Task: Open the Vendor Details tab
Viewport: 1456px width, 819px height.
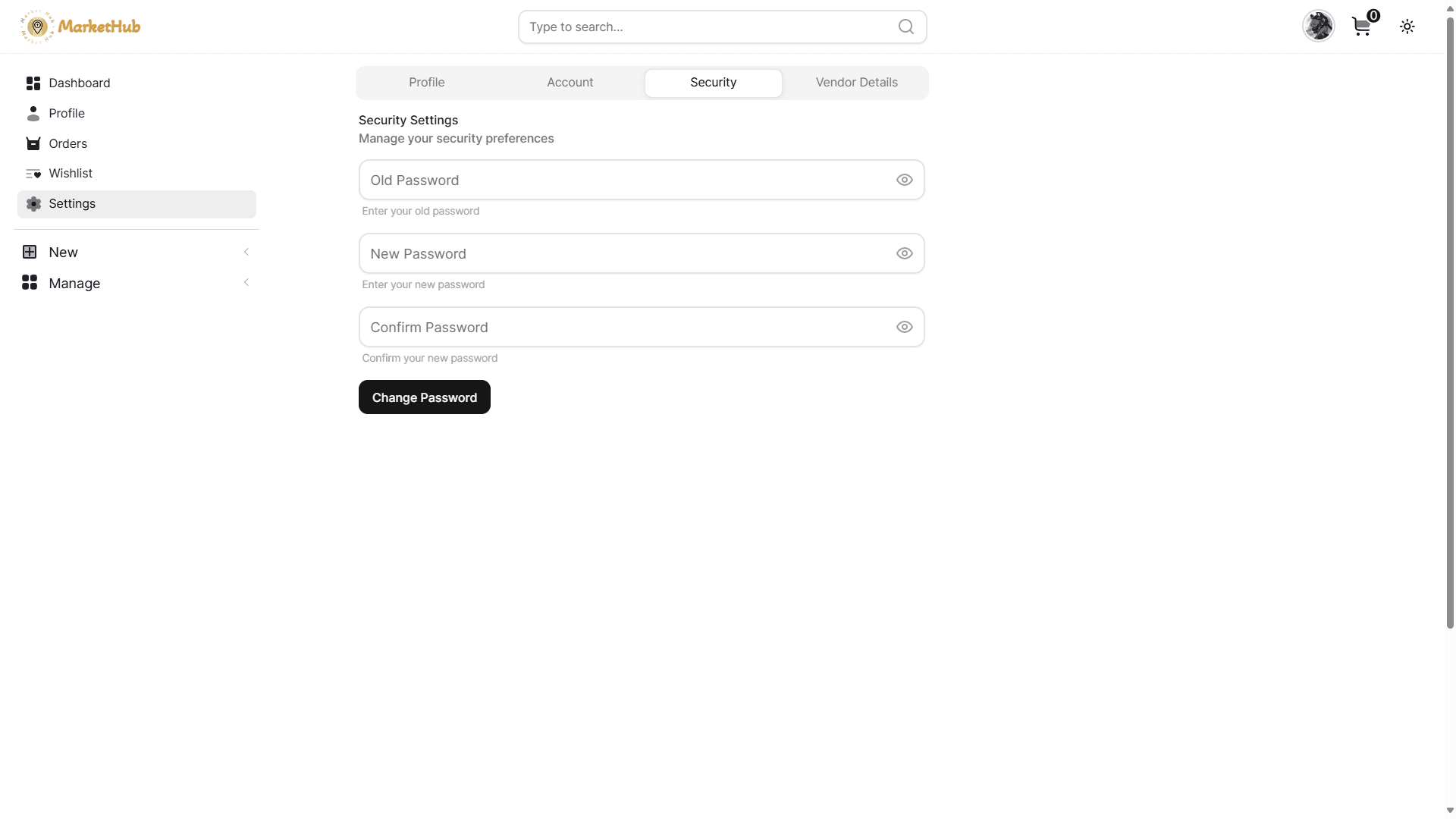Action: [x=857, y=83]
